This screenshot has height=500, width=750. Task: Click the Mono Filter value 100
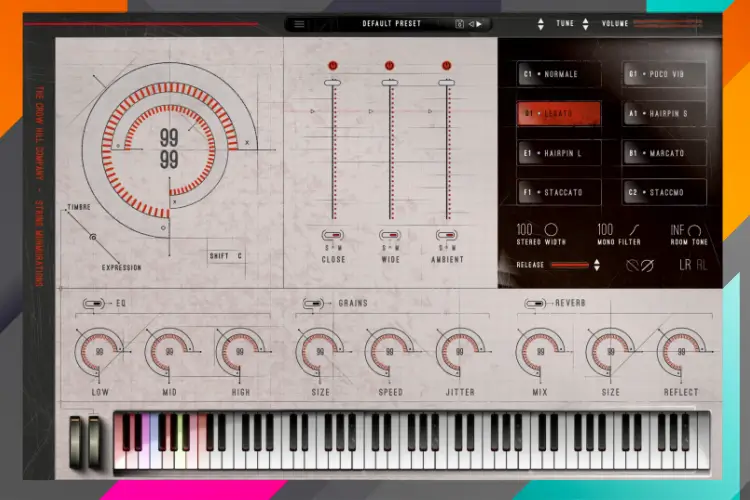pyautogui.click(x=605, y=230)
